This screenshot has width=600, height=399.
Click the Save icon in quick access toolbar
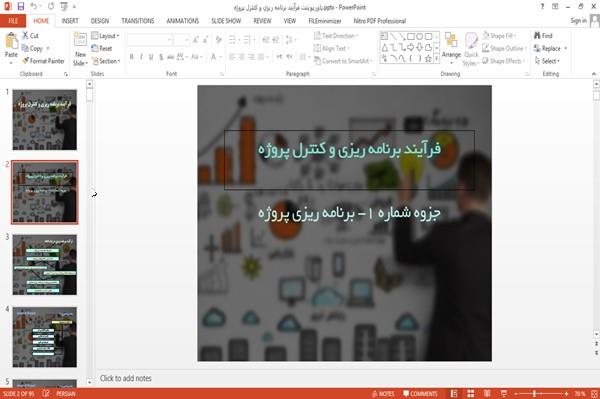click(x=21, y=7)
